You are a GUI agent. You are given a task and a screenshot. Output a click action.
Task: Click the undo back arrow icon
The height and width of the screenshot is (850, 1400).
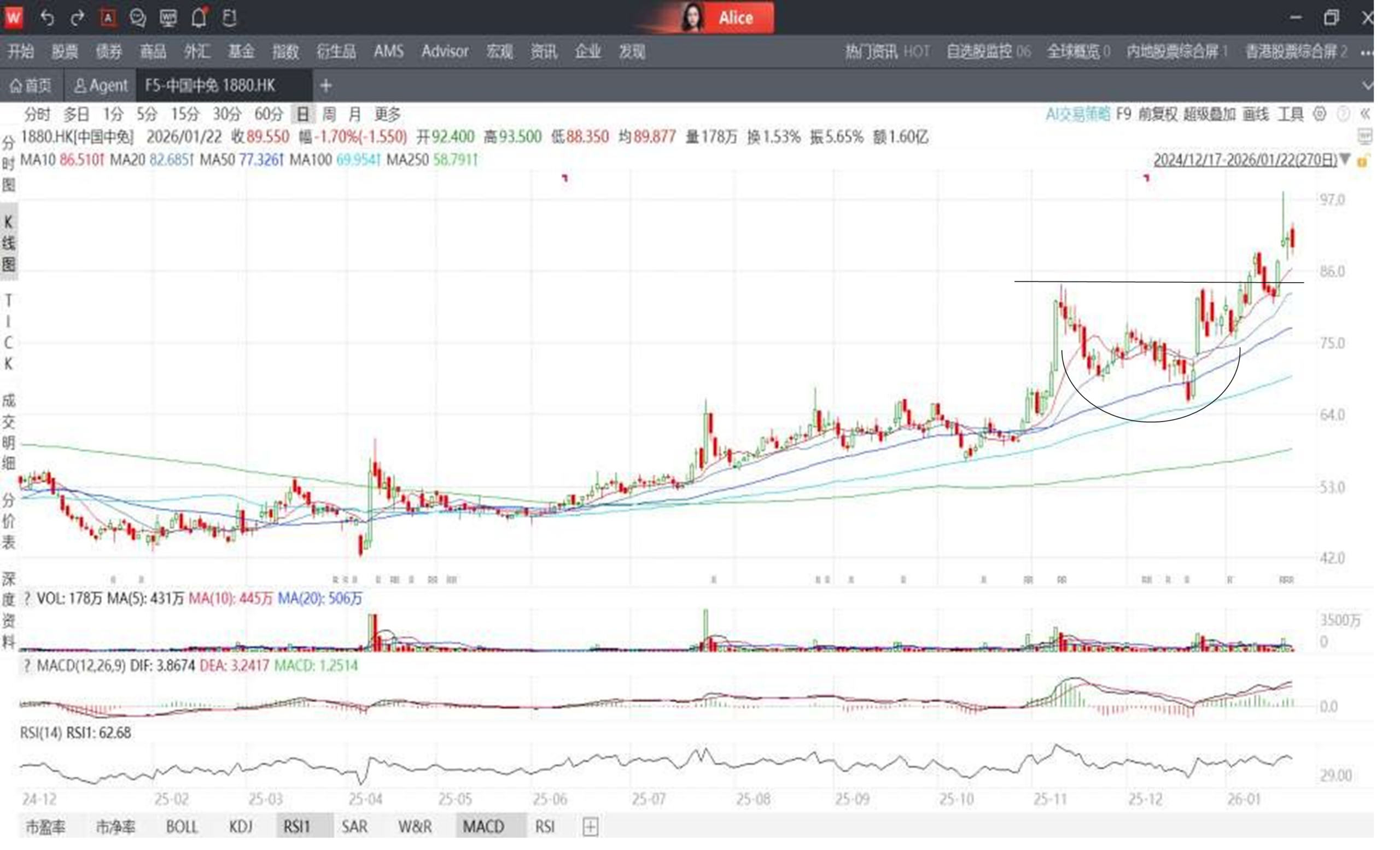coord(47,18)
